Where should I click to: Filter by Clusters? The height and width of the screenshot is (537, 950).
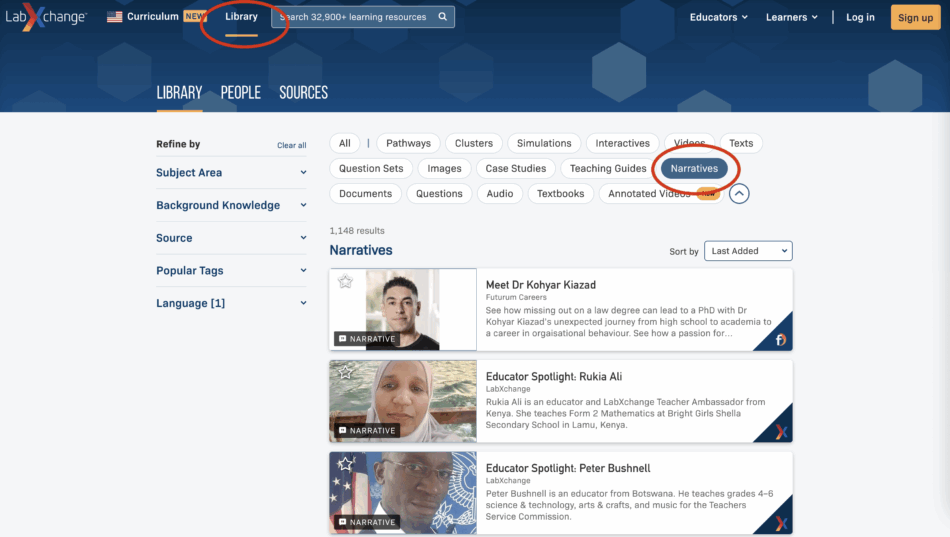[474, 144]
